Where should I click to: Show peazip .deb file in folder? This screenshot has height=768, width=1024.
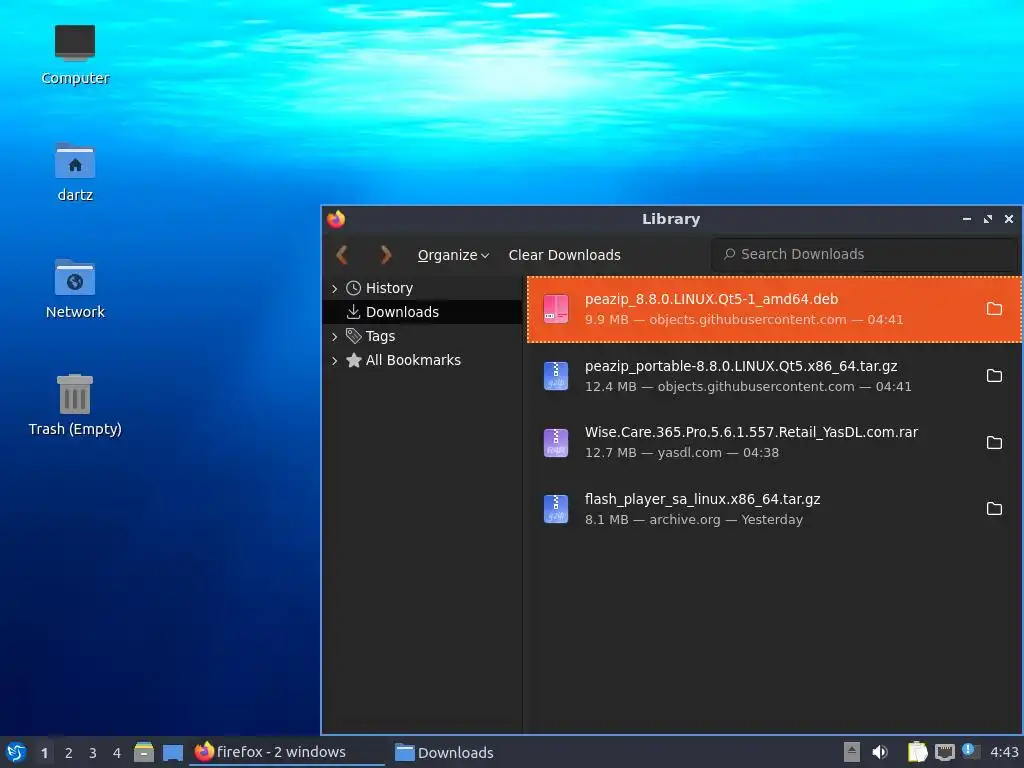(994, 309)
